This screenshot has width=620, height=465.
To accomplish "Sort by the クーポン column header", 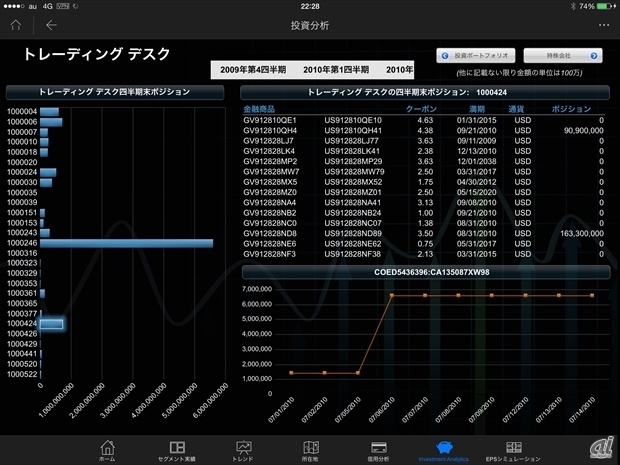I will click(421, 109).
